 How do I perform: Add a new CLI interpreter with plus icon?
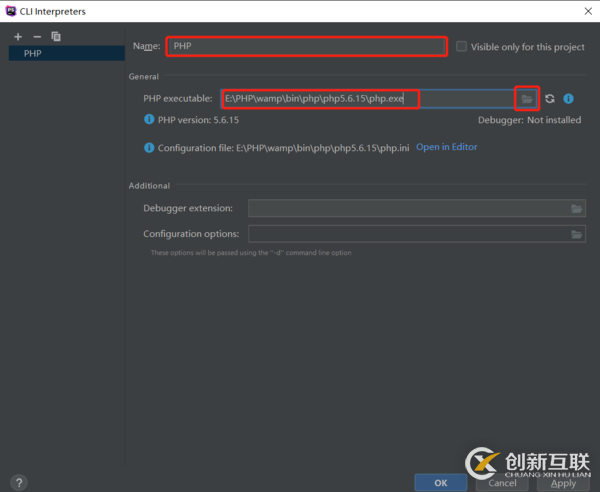click(x=18, y=37)
